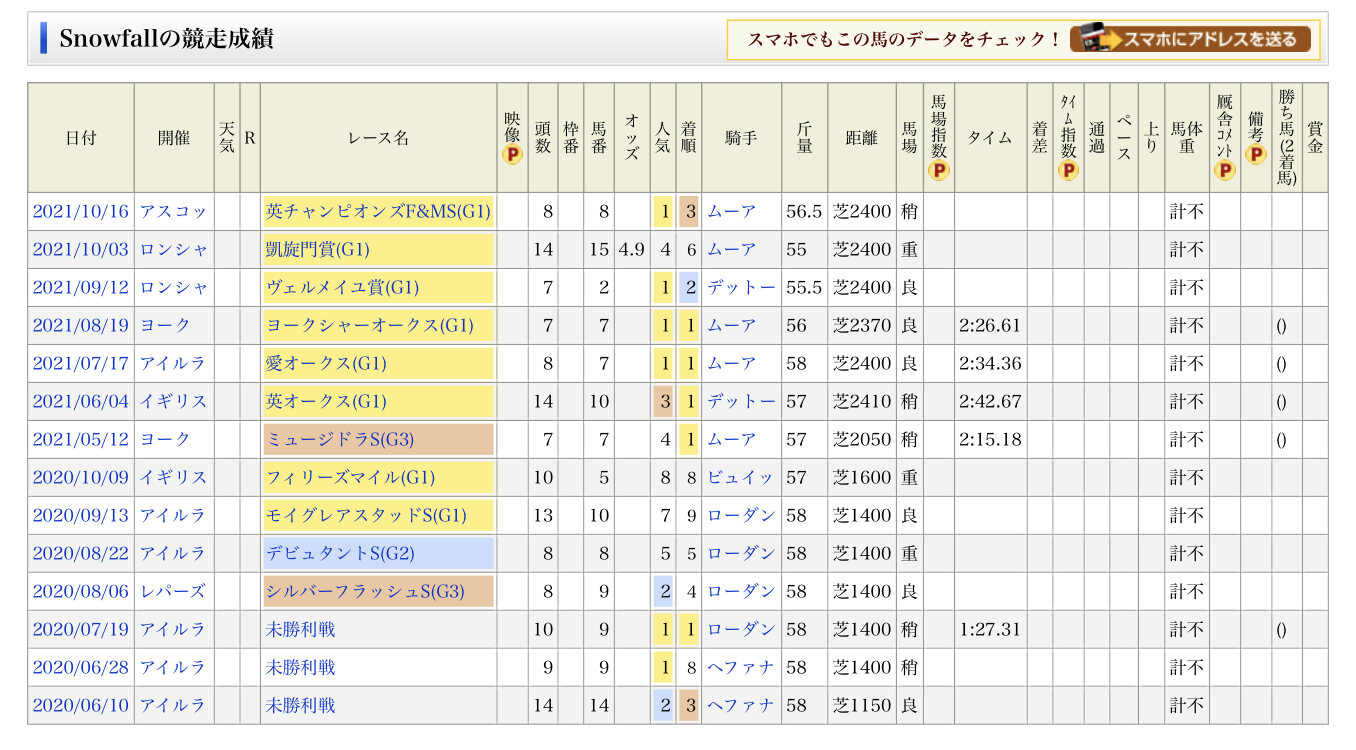Viewport: 1356px width, 750px height.
Task: Click the アスコッ venue link
Action: (173, 212)
